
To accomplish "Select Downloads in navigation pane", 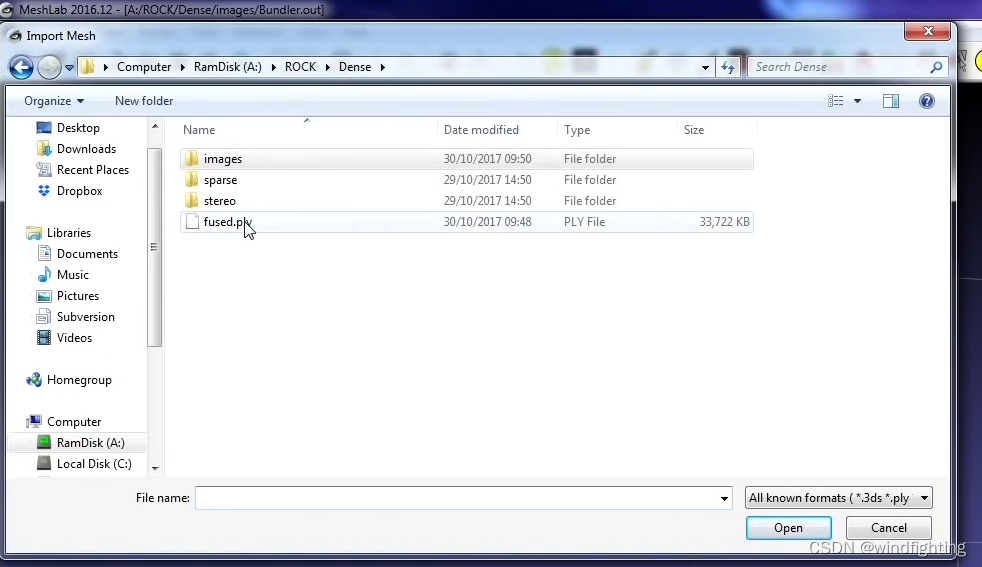I will (86, 149).
